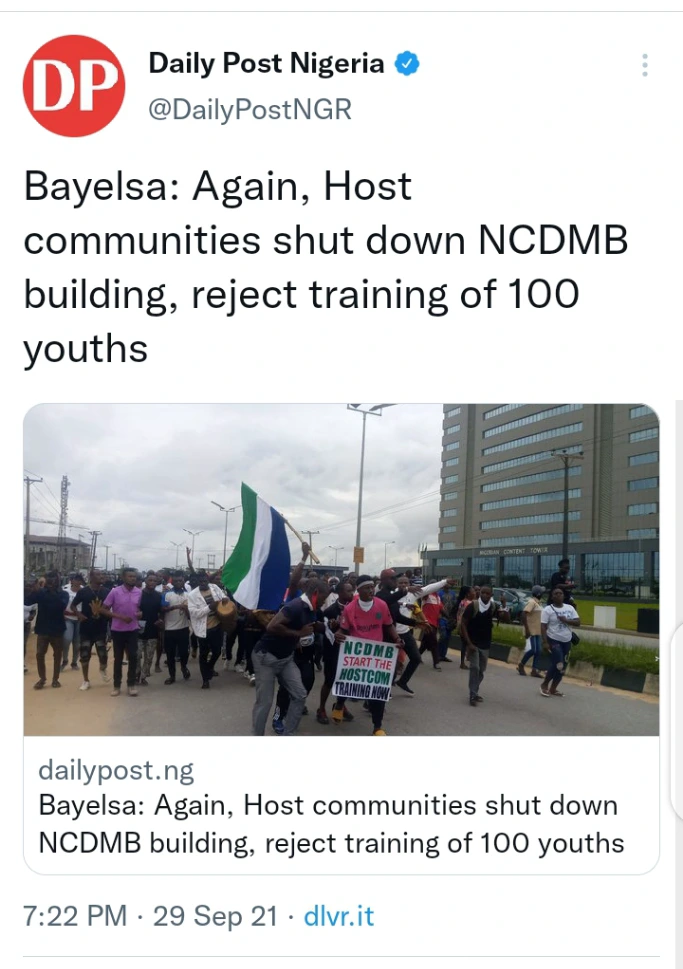
Task: Tap the word 'youths' in tweet body
Action: click(x=86, y=349)
